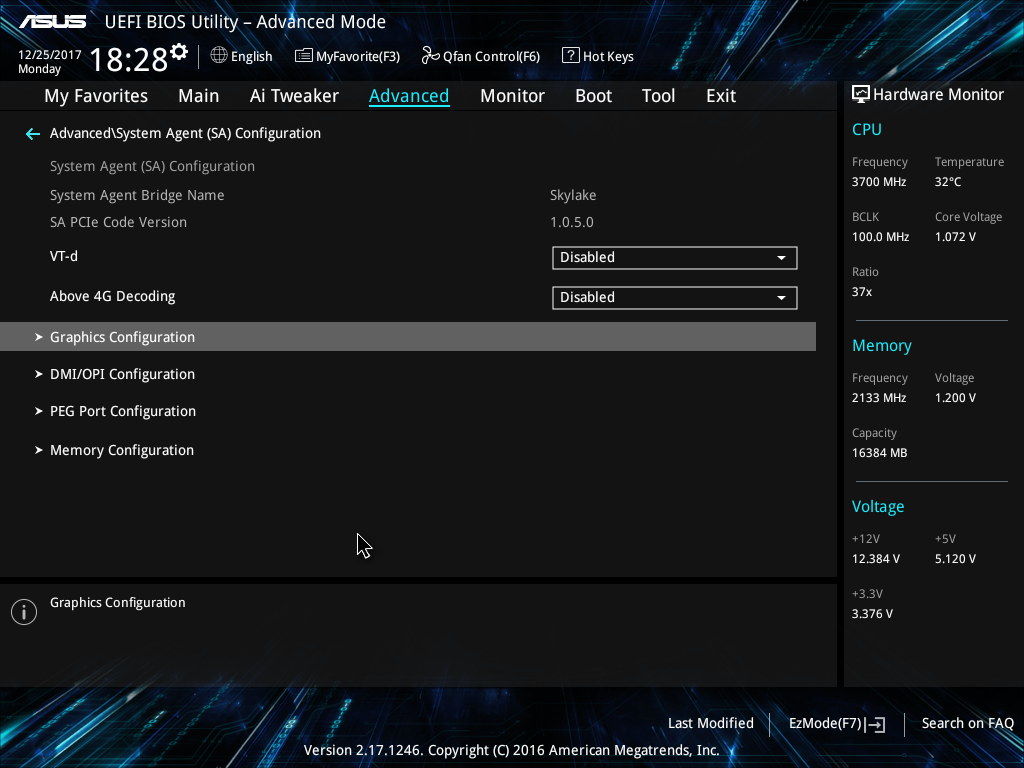
Task: Click the breadcrumb System Agent (SA) Configuration path
Action: pos(185,133)
